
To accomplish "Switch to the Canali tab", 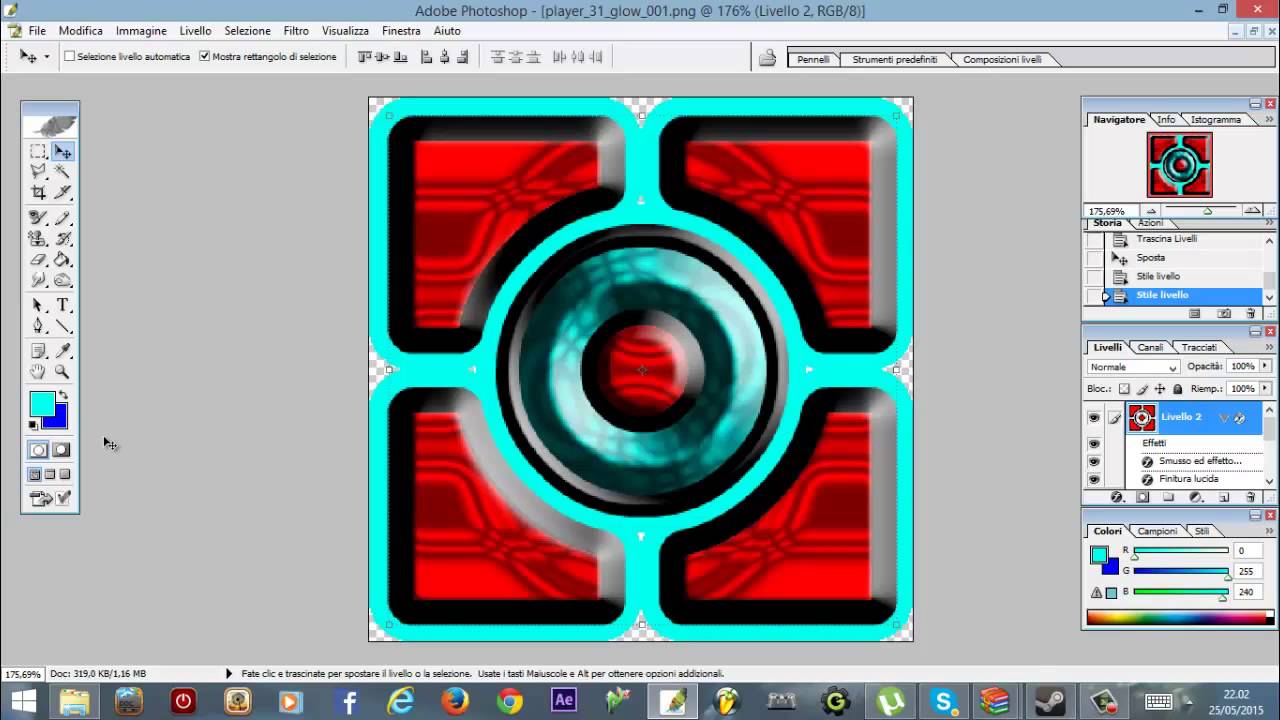I will (x=1150, y=347).
